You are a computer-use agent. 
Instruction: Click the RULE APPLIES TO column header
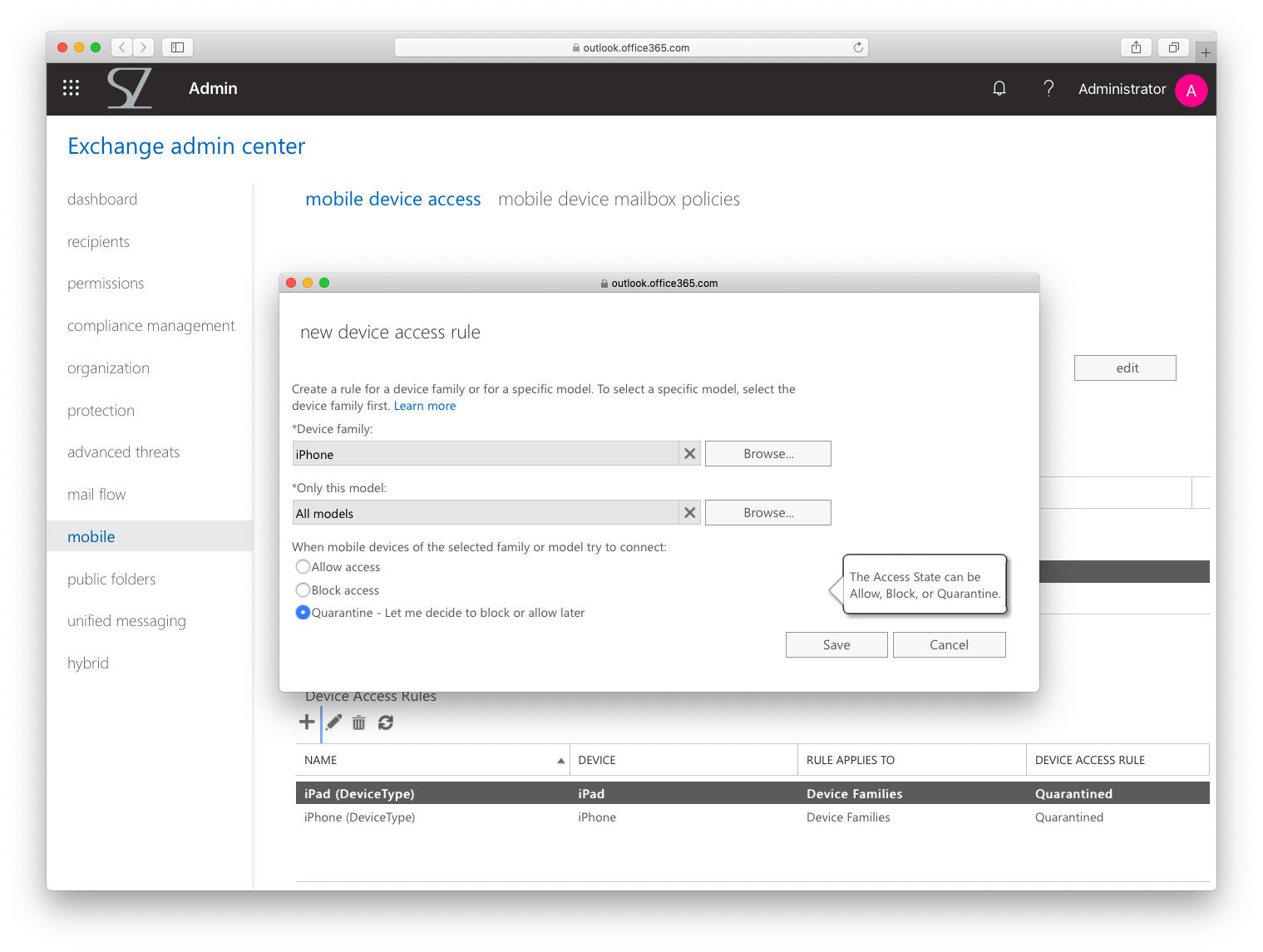[x=912, y=760]
